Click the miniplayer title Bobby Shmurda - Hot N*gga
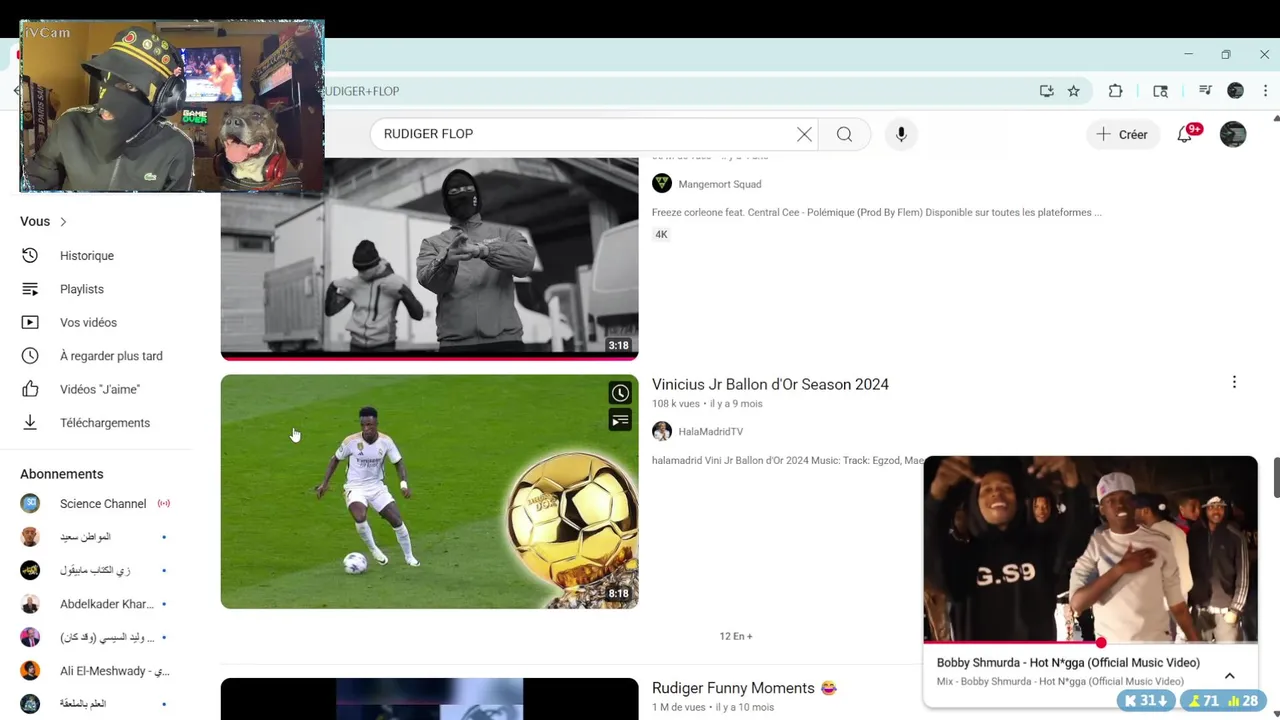The width and height of the screenshot is (1280, 720). (1068, 663)
